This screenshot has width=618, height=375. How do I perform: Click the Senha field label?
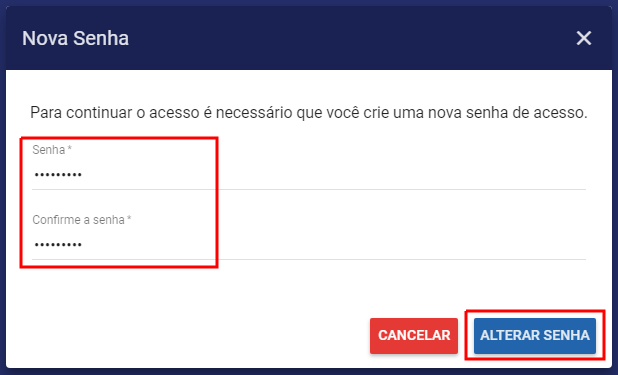coord(48,150)
